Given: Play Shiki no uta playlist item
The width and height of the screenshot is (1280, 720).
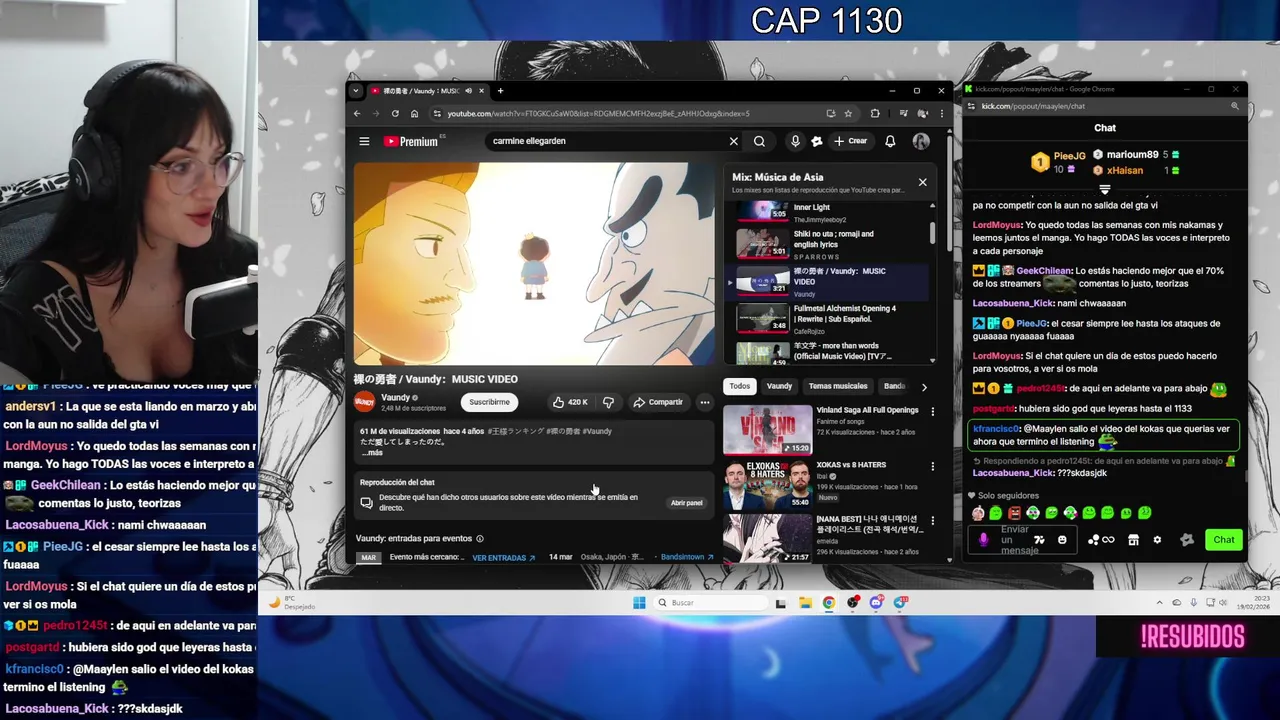Looking at the screenshot, I should 828,242.
